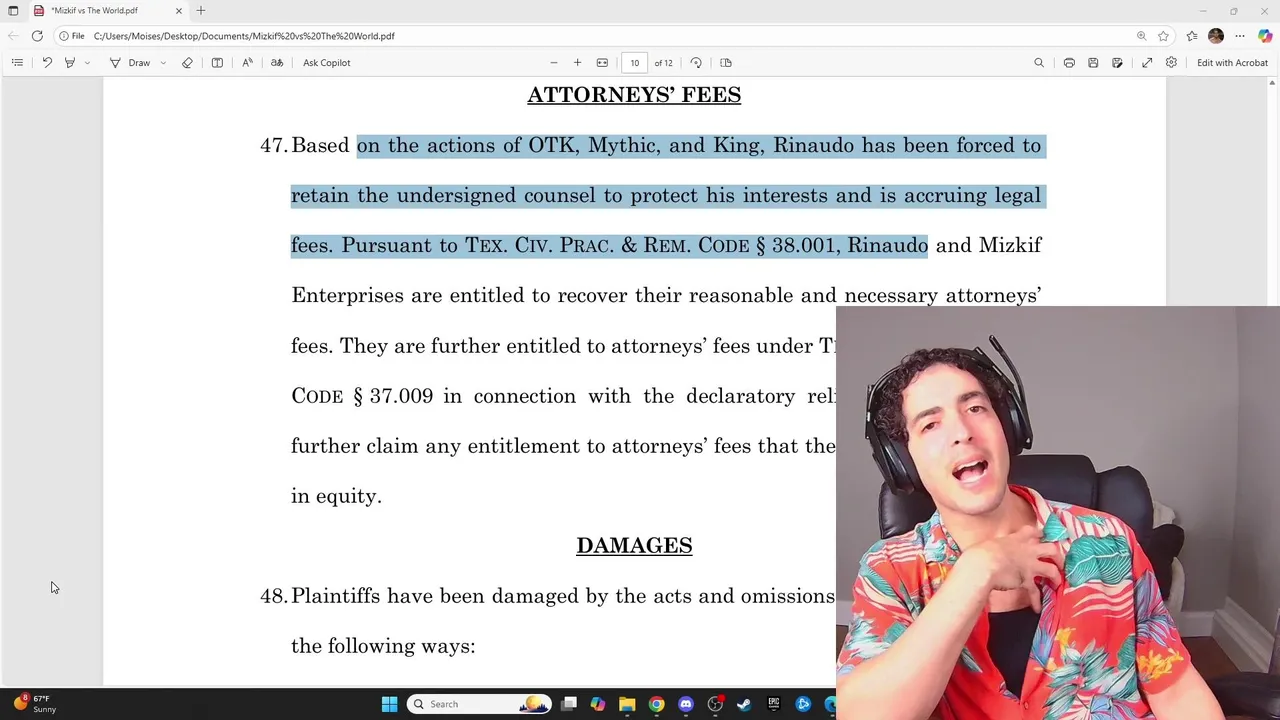Open Epic Games Launcher from the taskbar
The width and height of the screenshot is (1280, 720).
[x=774, y=704]
